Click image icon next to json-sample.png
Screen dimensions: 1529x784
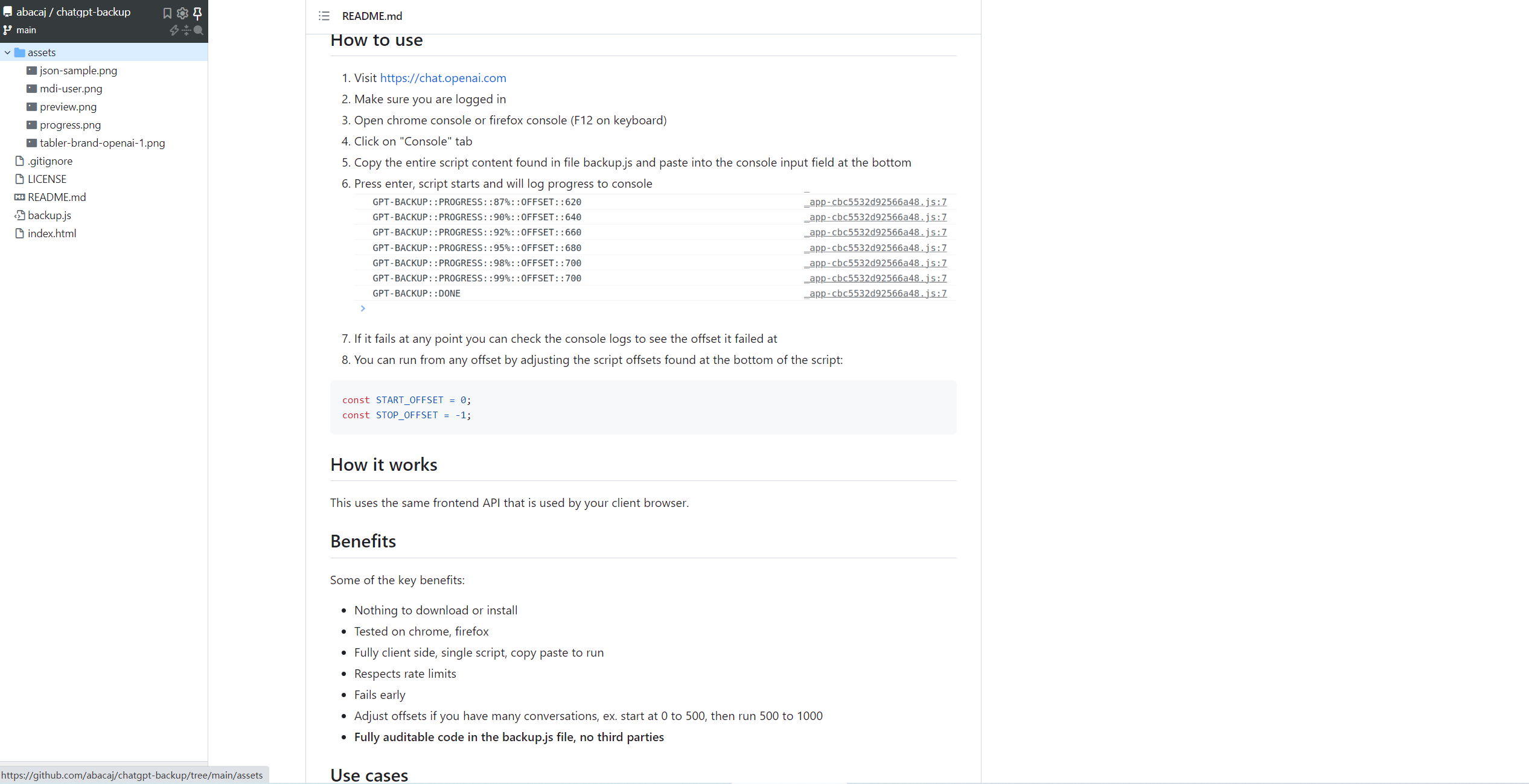pyautogui.click(x=32, y=71)
